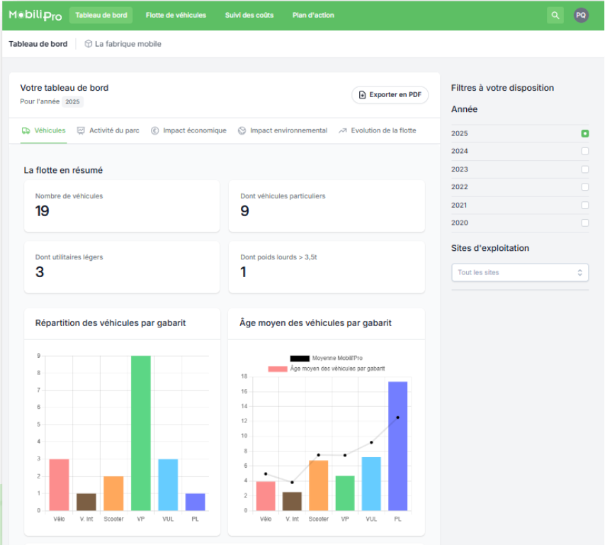Click the Sites d'exploitation heading
Viewport: 605px width, 546px height.
pos(490,248)
